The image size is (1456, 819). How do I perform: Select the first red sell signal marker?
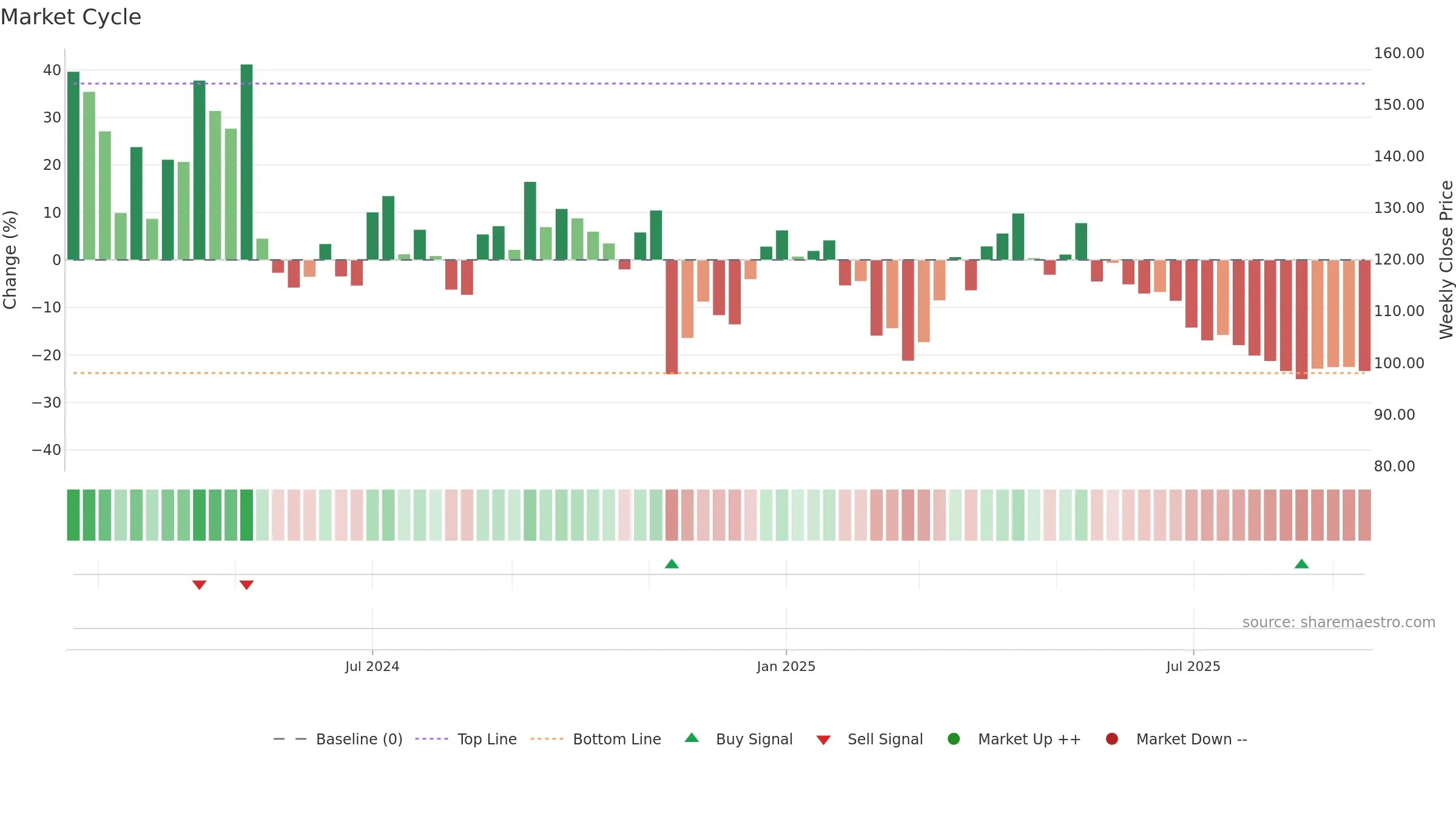click(x=200, y=585)
